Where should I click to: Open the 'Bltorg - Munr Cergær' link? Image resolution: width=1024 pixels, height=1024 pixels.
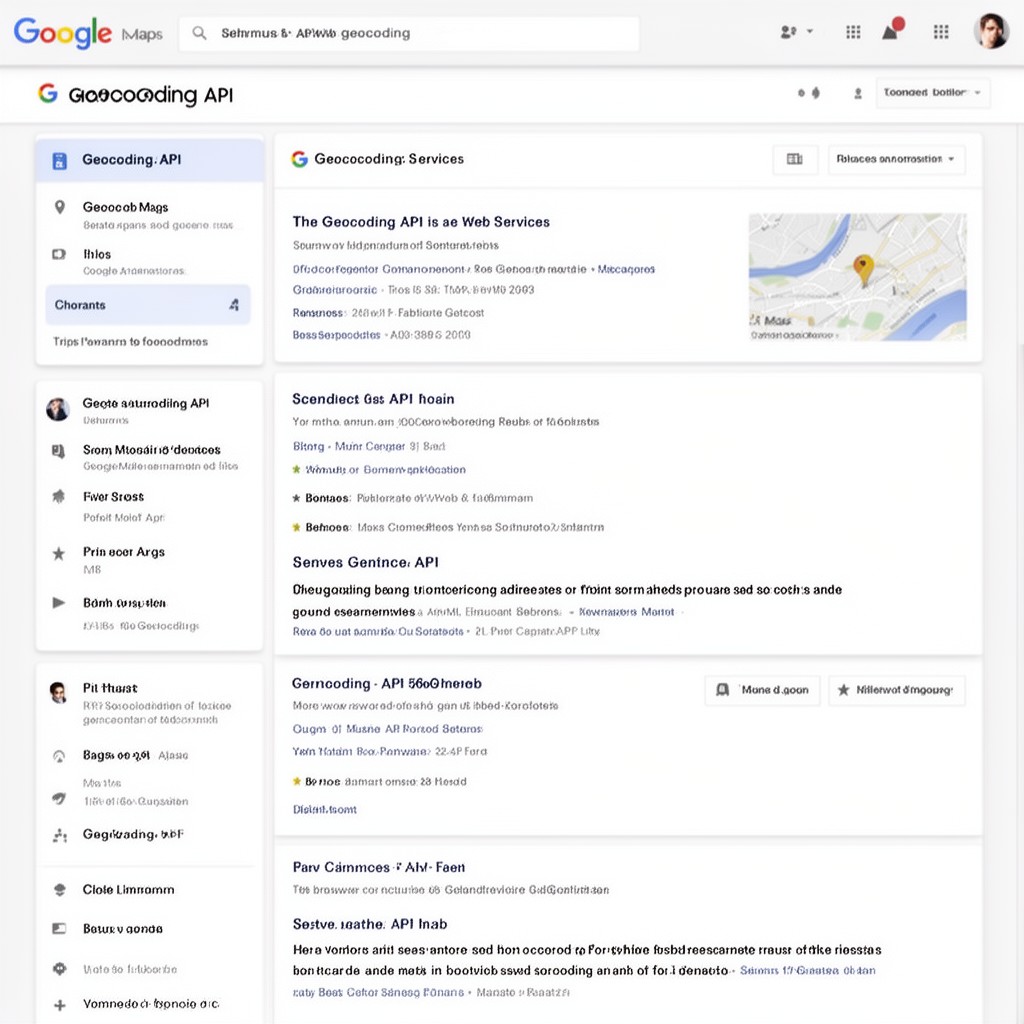point(349,447)
